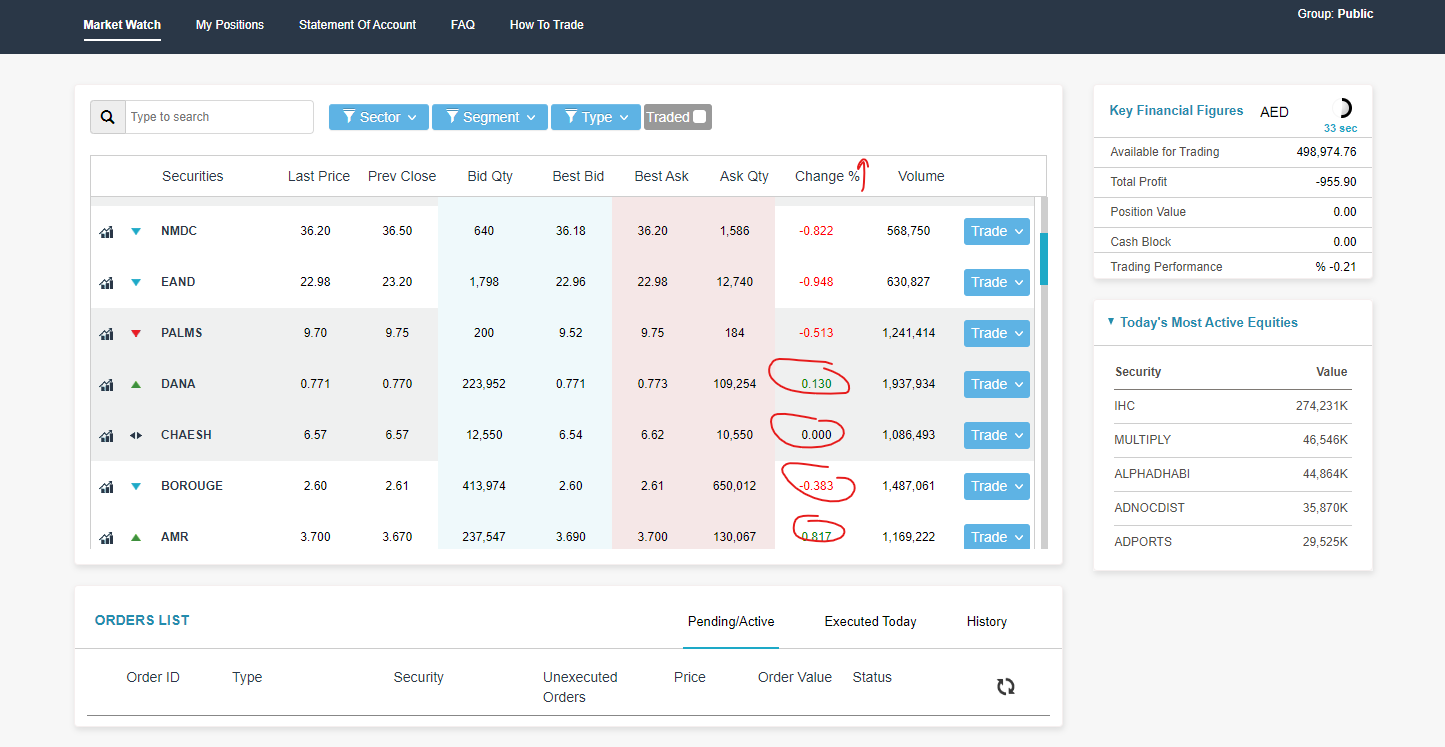1445x747 pixels.
Task: Open the chart icon beside DANA
Action: (106, 384)
